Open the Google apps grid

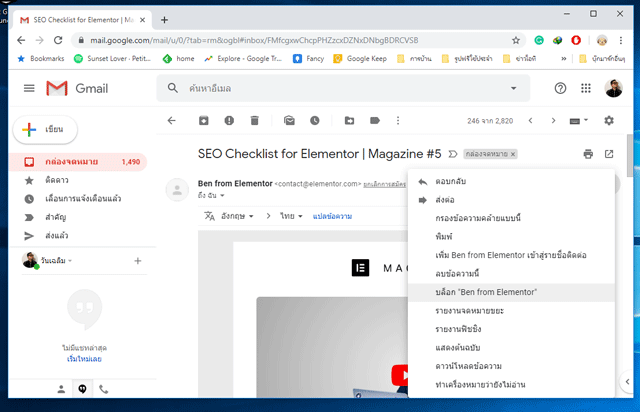point(586,88)
